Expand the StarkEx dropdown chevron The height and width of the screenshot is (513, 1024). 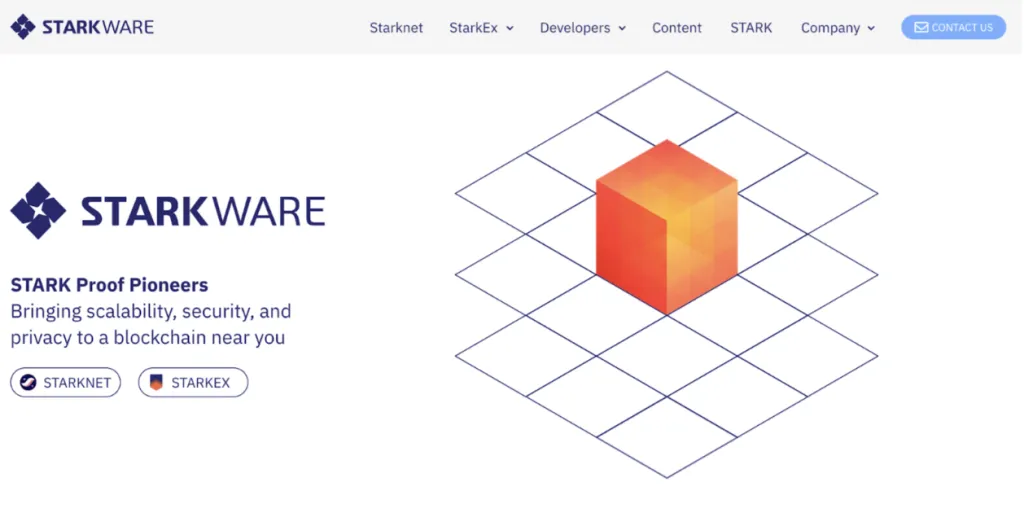[510, 29]
